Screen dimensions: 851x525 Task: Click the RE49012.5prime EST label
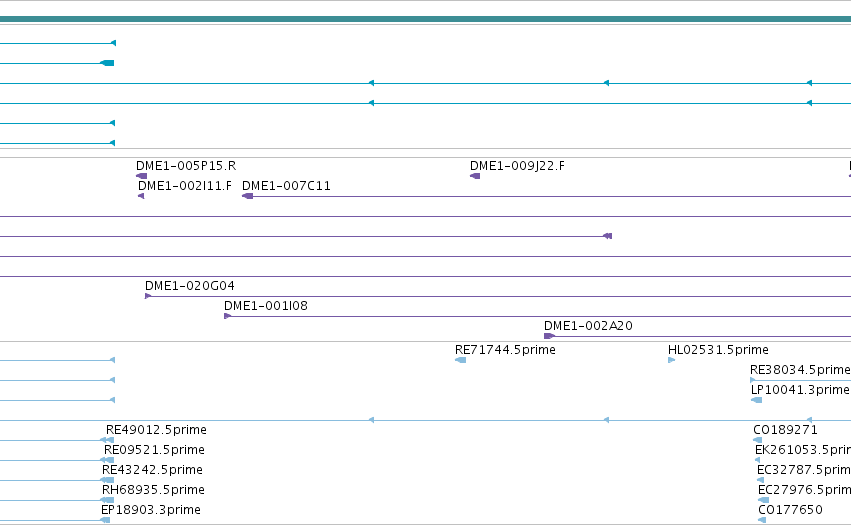pos(156,430)
